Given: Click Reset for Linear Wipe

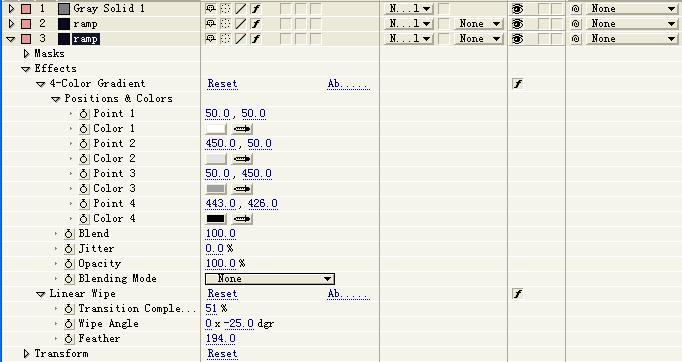Looking at the screenshot, I should 222,294.
